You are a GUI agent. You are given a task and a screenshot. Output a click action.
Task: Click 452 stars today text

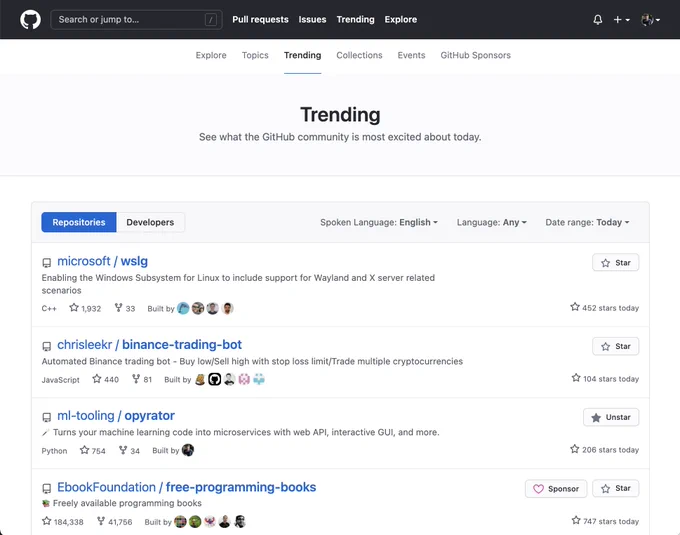pos(605,308)
